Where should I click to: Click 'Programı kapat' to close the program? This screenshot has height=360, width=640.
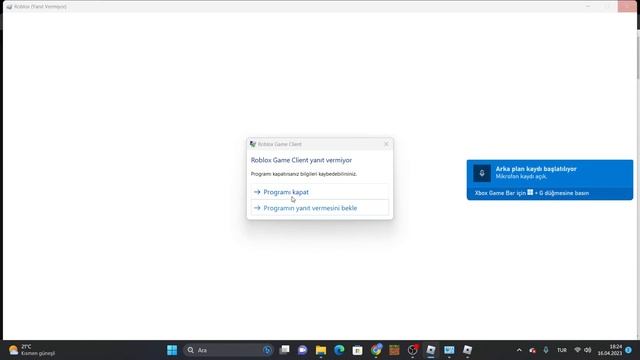pyautogui.click(x=320, y=192)
